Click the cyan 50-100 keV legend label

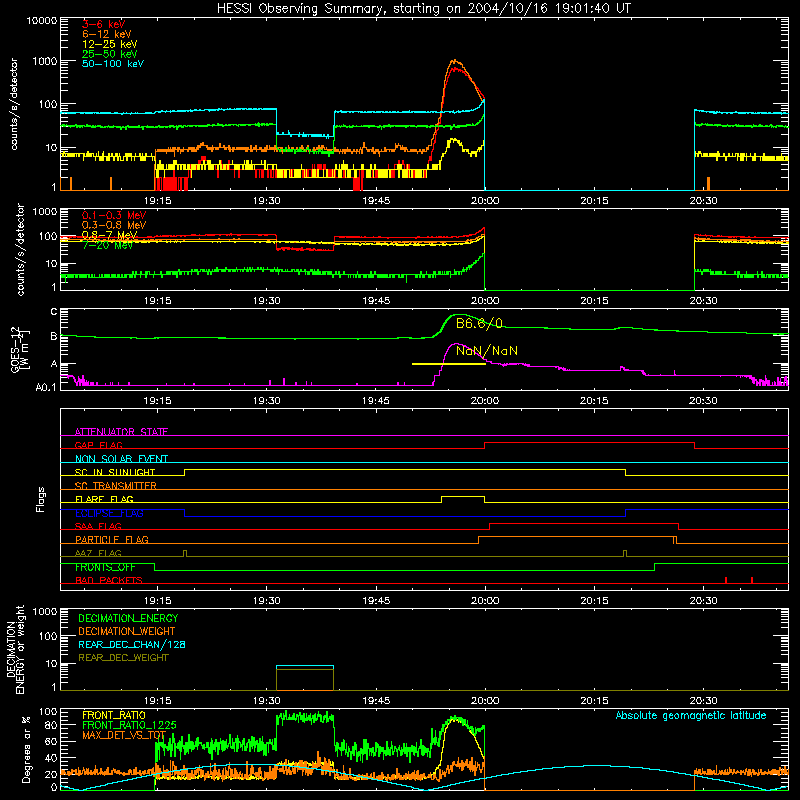click(113, 64)
